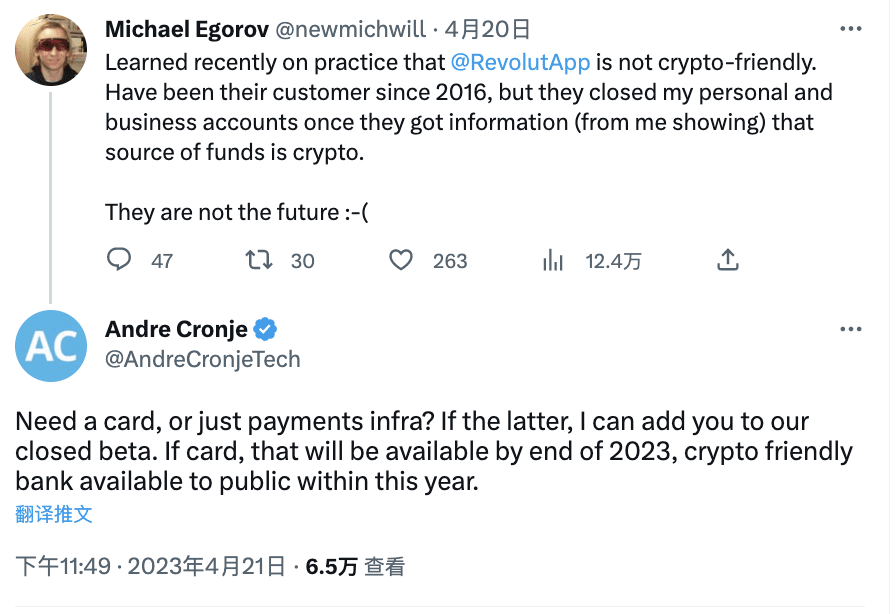
Task: Click Andre Cronje's blue verified badge
Action: pyautogui.click(x=264, y=327)
